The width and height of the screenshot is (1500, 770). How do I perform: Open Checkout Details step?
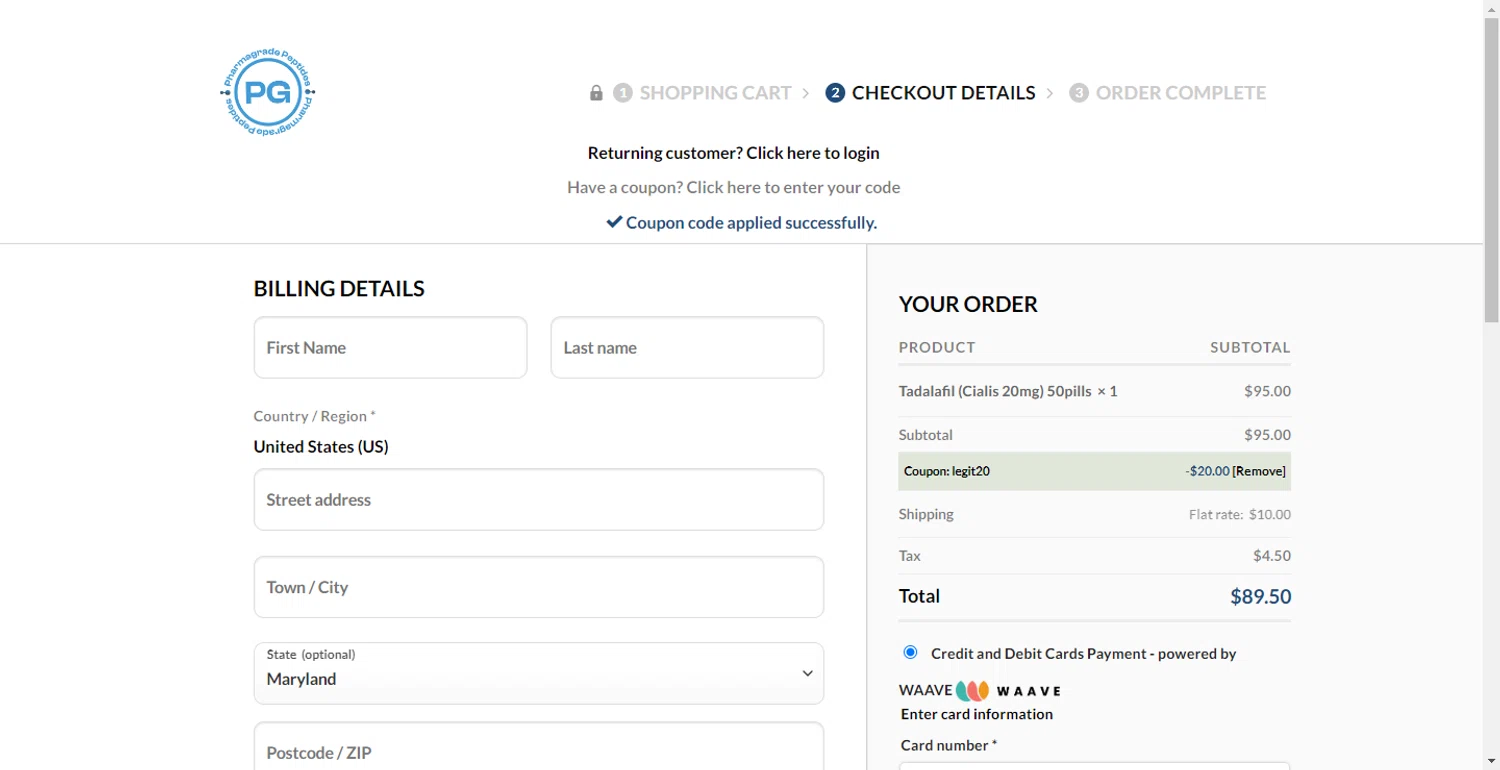click(x=943, y=93)
